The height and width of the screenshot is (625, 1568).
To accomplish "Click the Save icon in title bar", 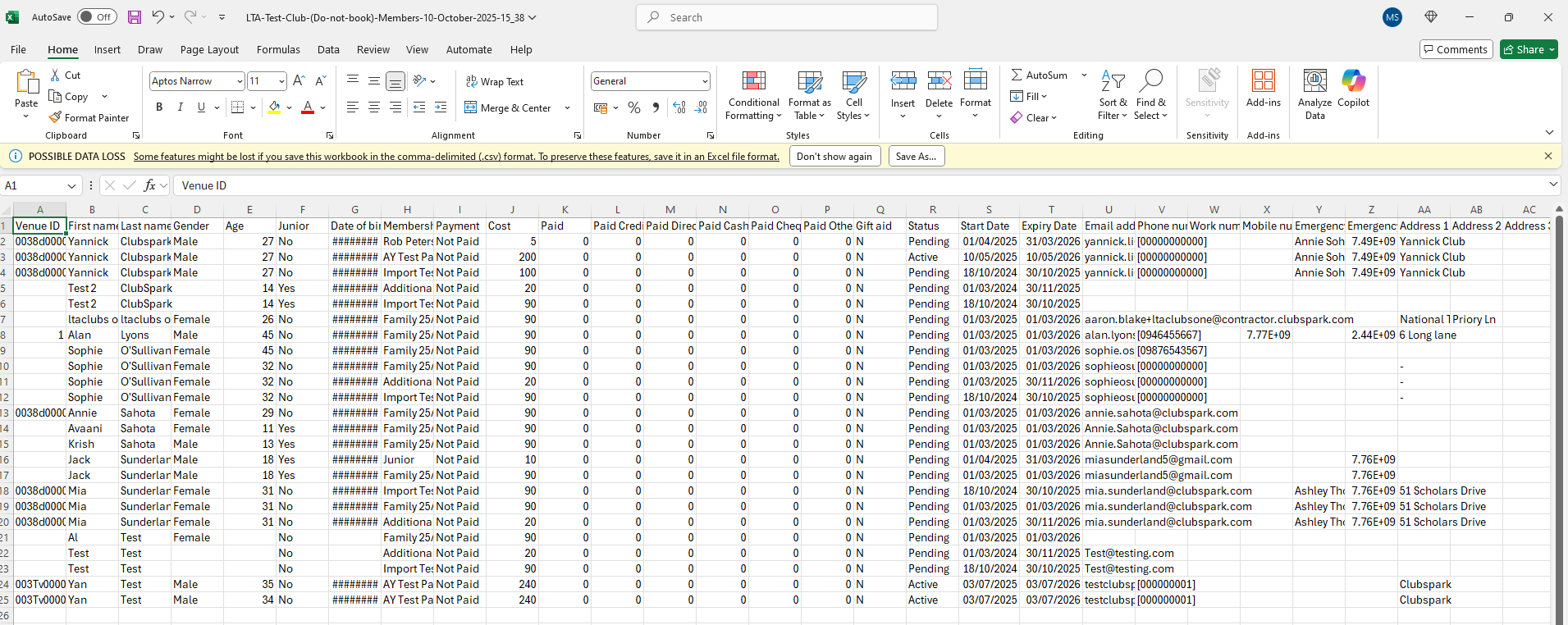I will tap(135, 17).
